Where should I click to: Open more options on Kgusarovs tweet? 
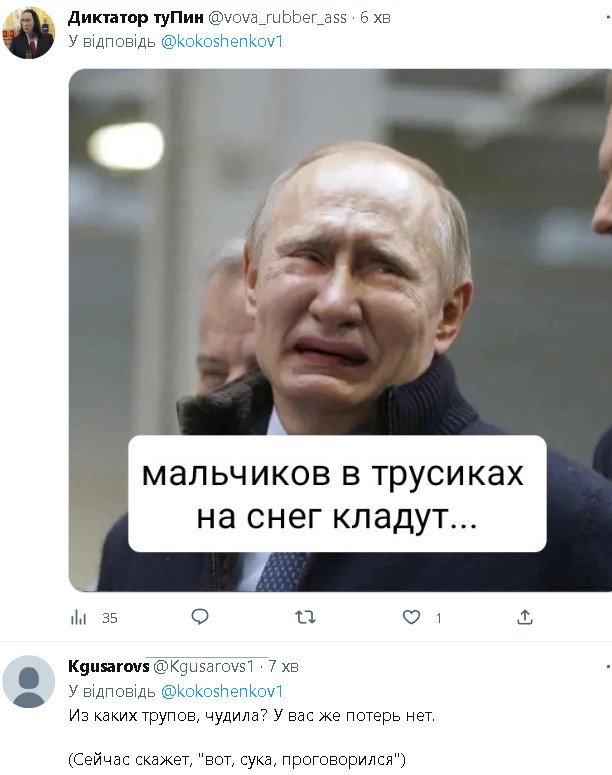click(x=608, y=667)
